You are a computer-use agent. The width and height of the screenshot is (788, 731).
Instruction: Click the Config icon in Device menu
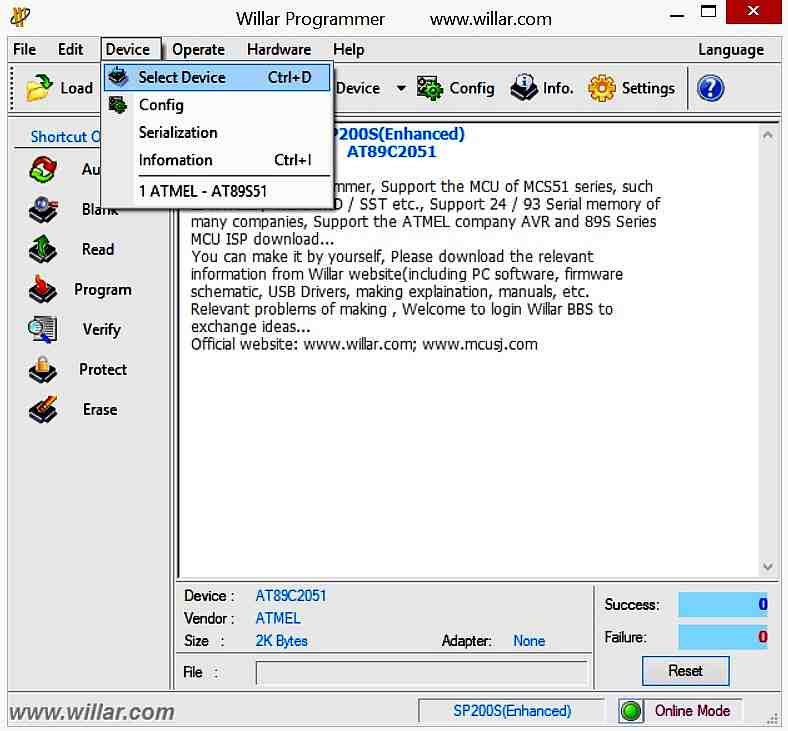[118, 105]
